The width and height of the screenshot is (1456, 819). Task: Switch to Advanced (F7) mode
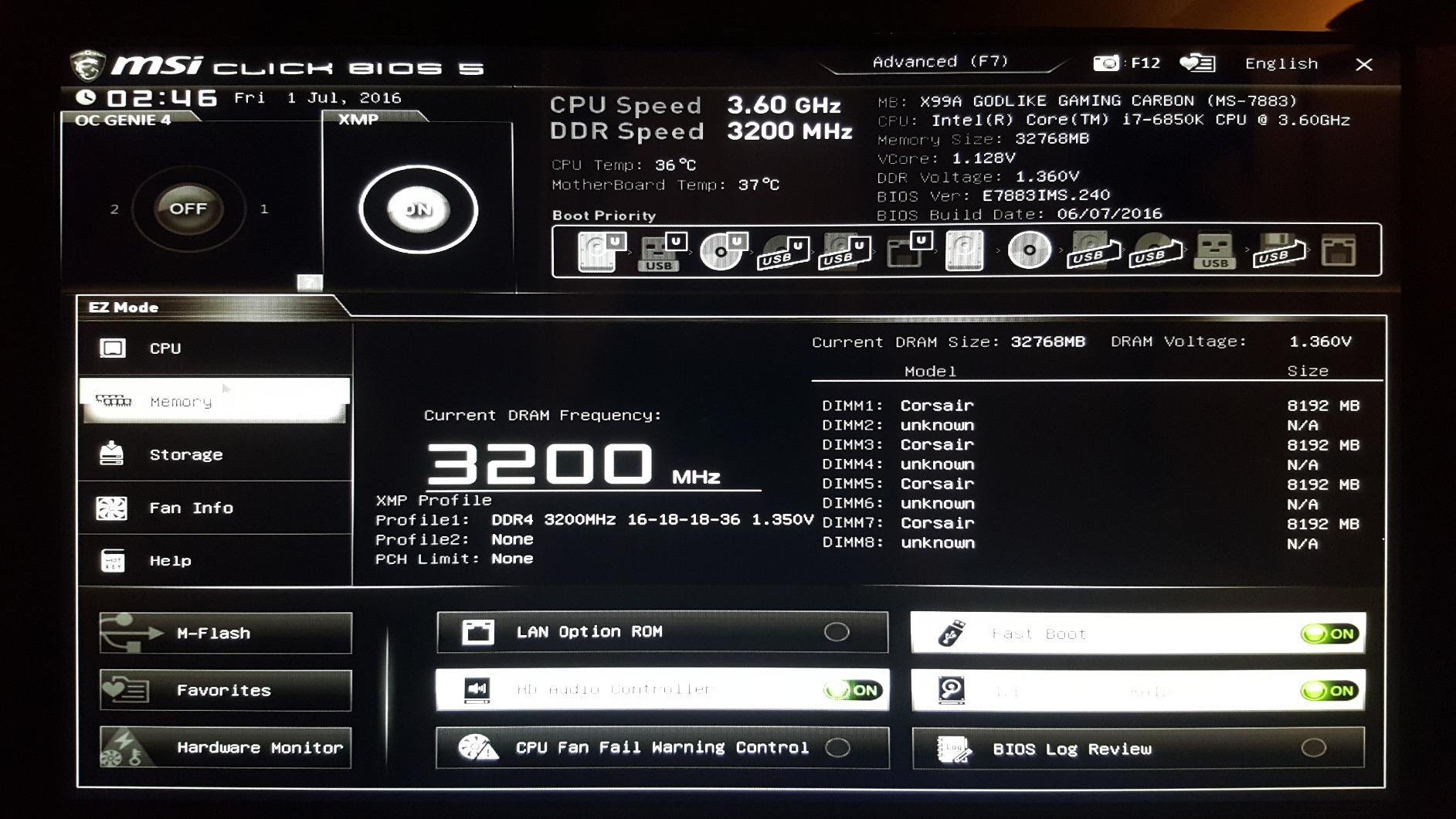[940, 62]
